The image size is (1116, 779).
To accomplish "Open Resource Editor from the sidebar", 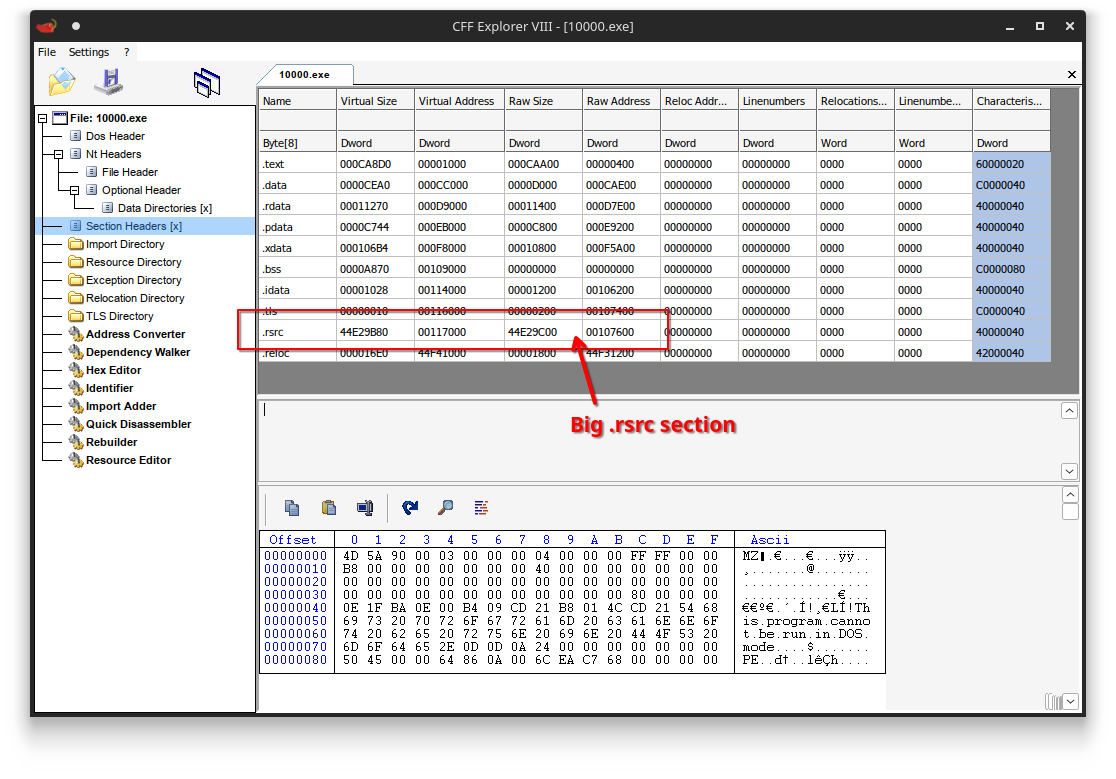I will tap(128, 460).
